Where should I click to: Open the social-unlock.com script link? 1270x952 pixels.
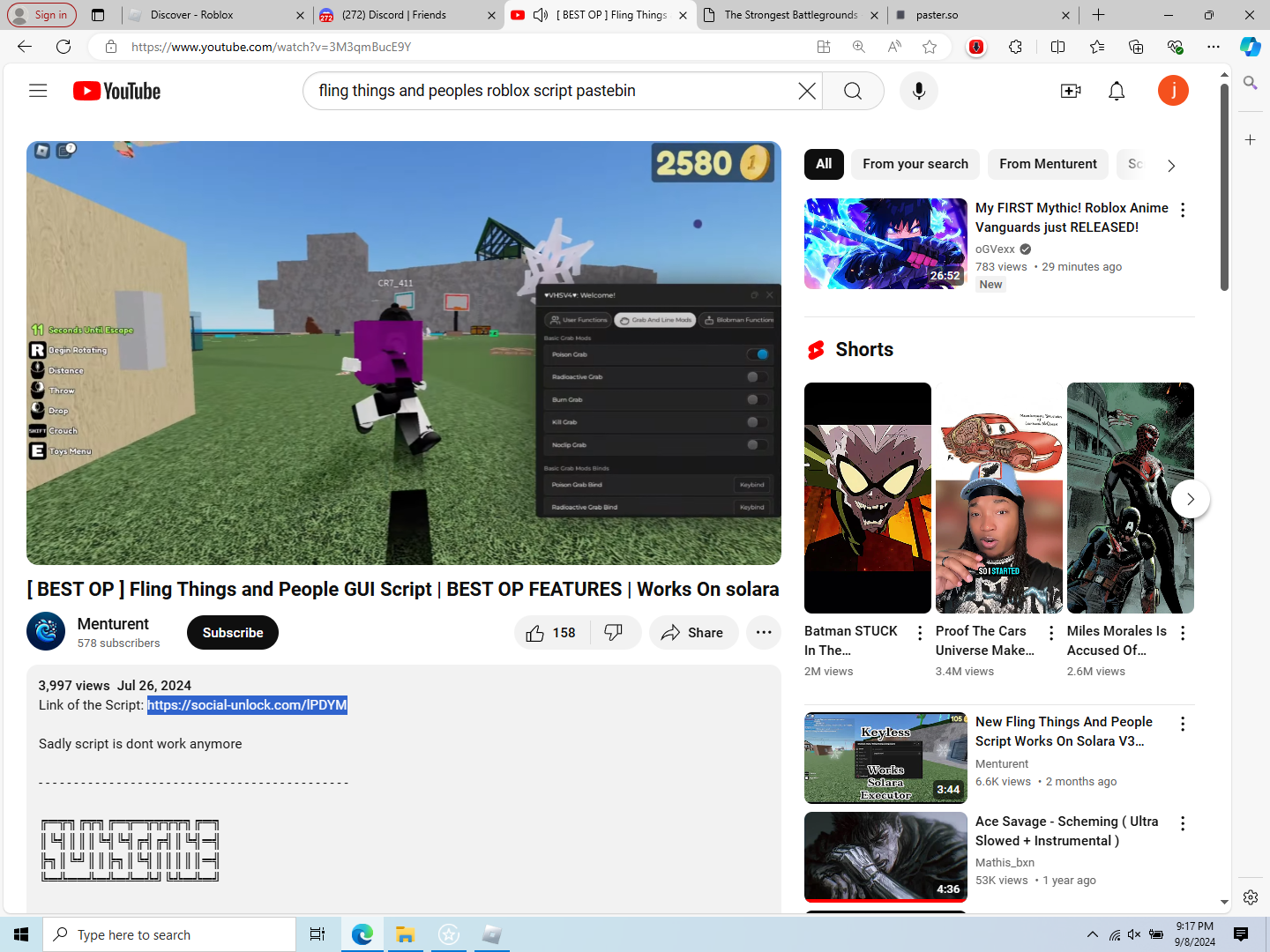click(x=247, y=705)
